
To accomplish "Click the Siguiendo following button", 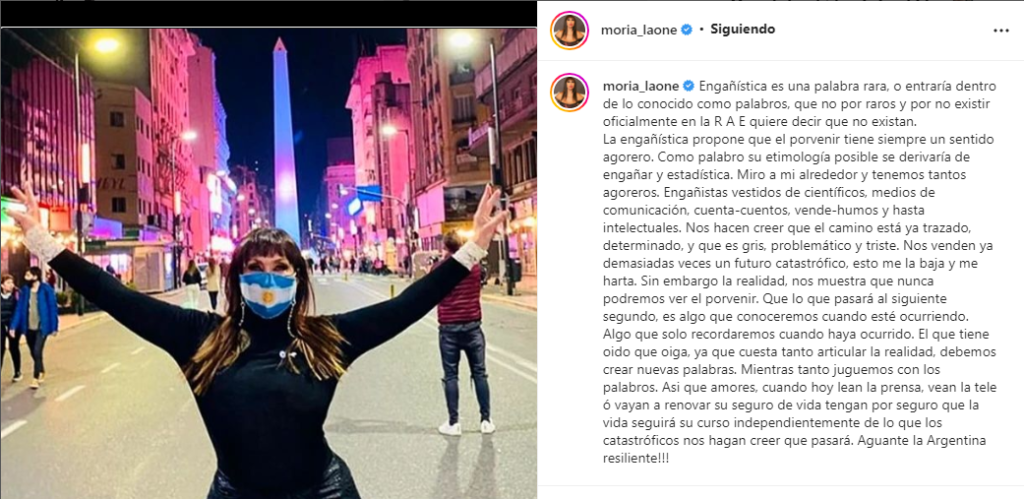I will (x=743, y=29).
